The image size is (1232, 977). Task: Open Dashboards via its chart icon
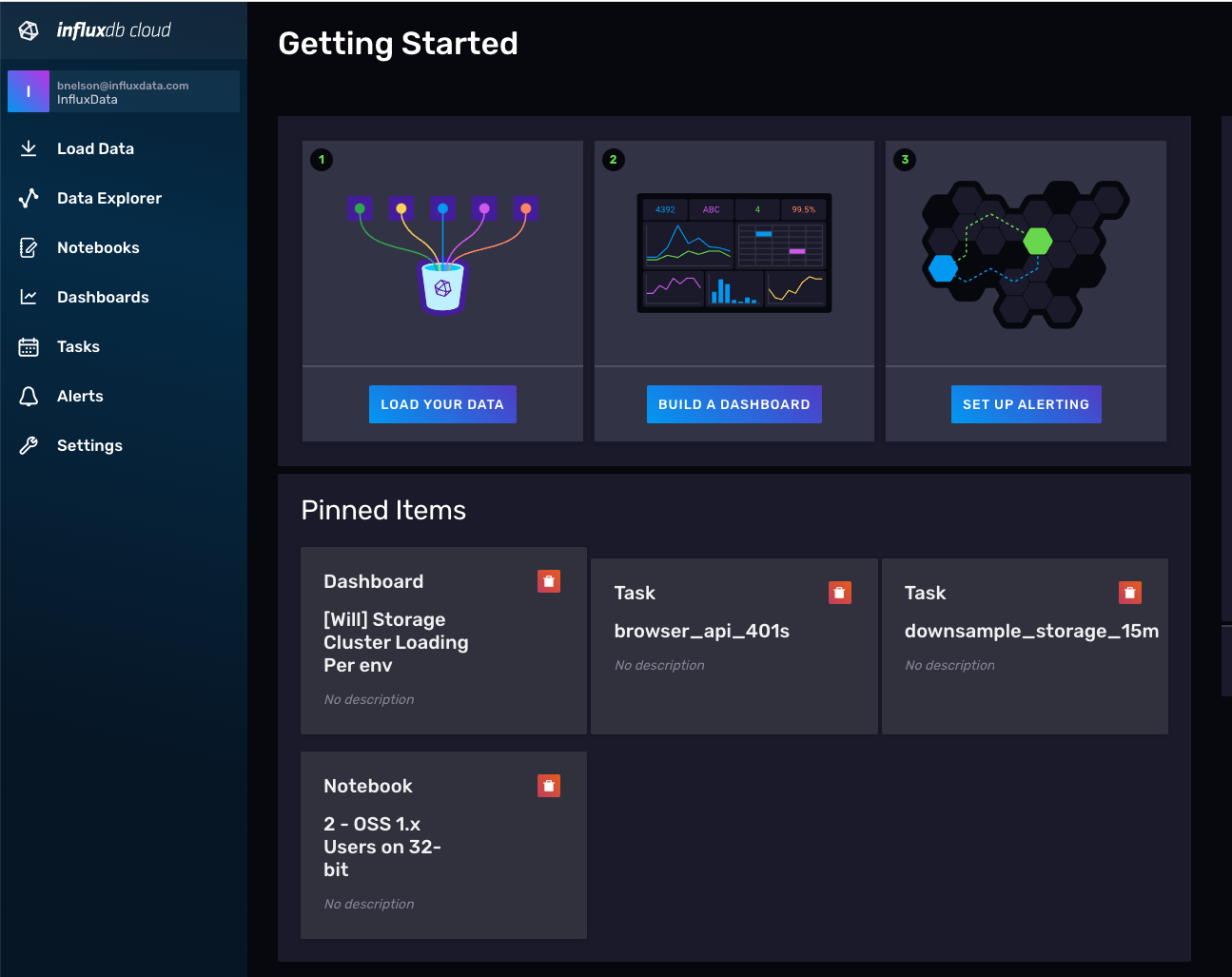point(29,297)
